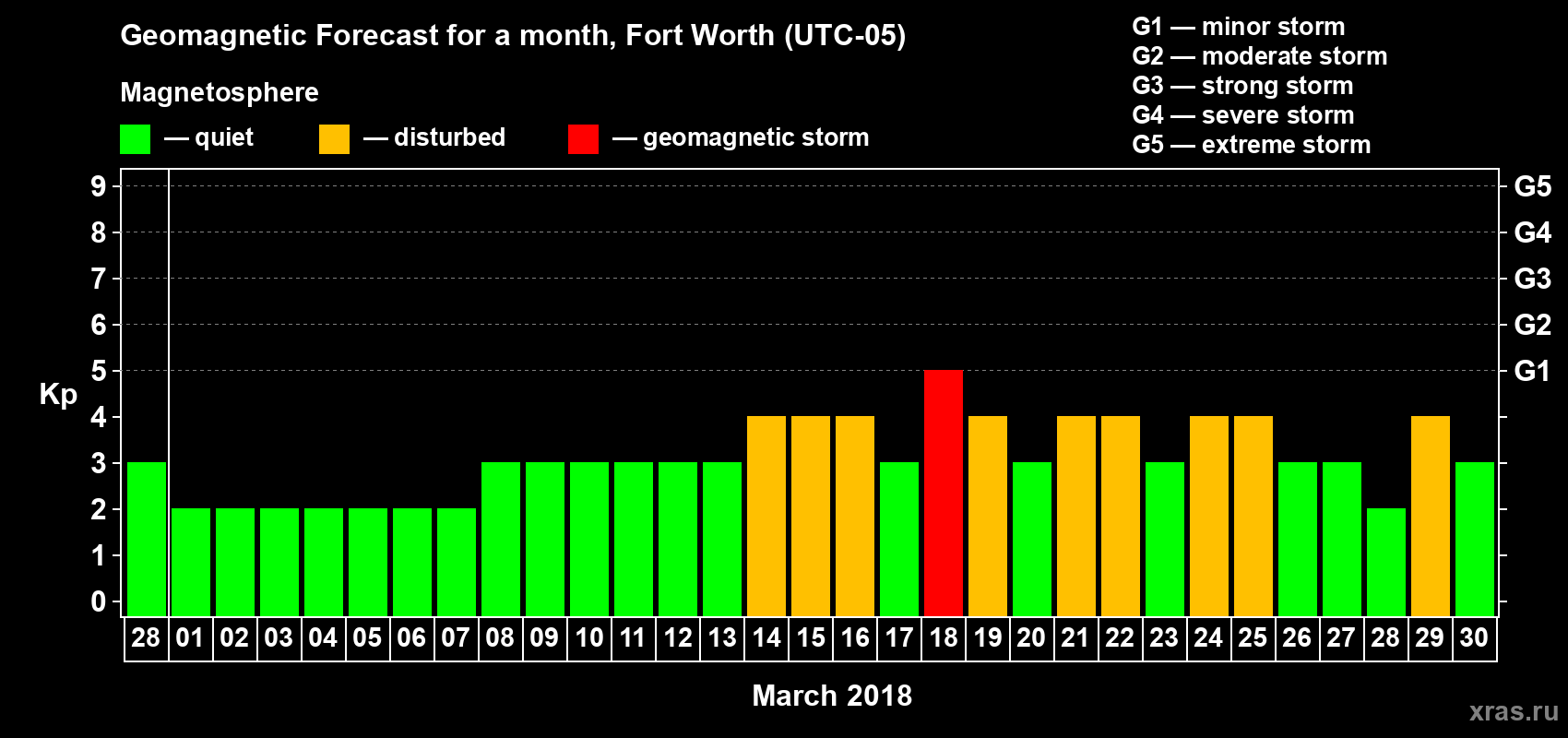The image size is (1568, 738).
Task: Click the 'March 2018' axis caption
Action: (832, 696)
